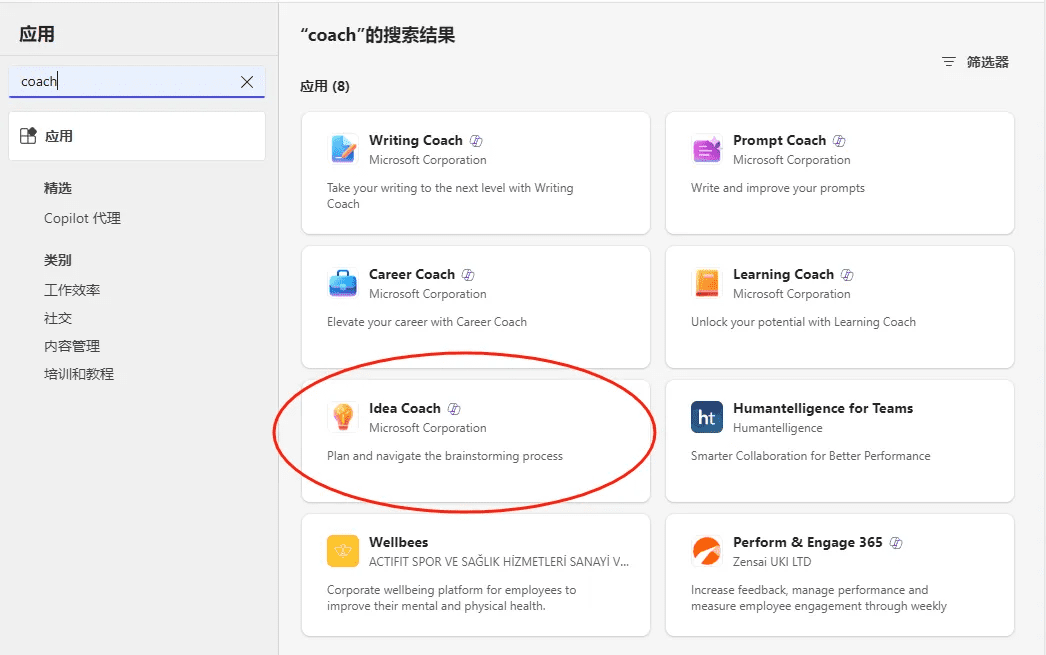Click the Perform & Engage 365 icon

pyautogui.click(x=707, y=551)
